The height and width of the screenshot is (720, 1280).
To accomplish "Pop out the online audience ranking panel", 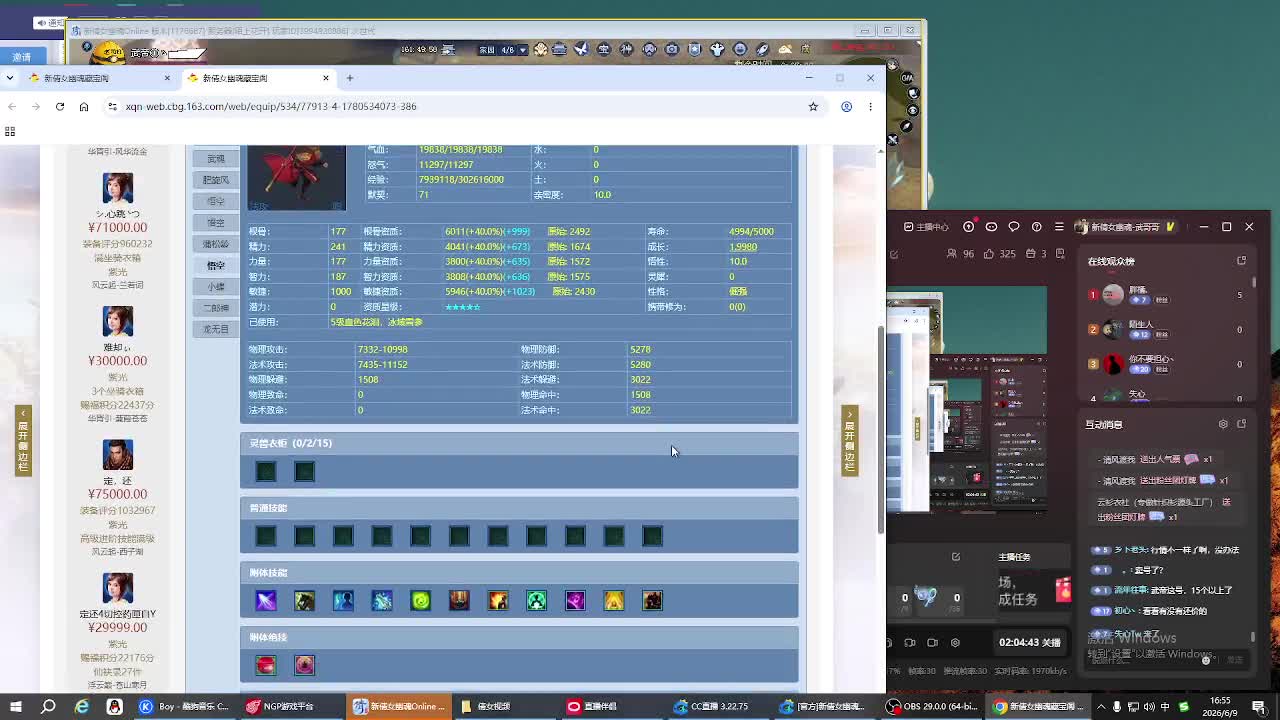I will point(1242,261).
